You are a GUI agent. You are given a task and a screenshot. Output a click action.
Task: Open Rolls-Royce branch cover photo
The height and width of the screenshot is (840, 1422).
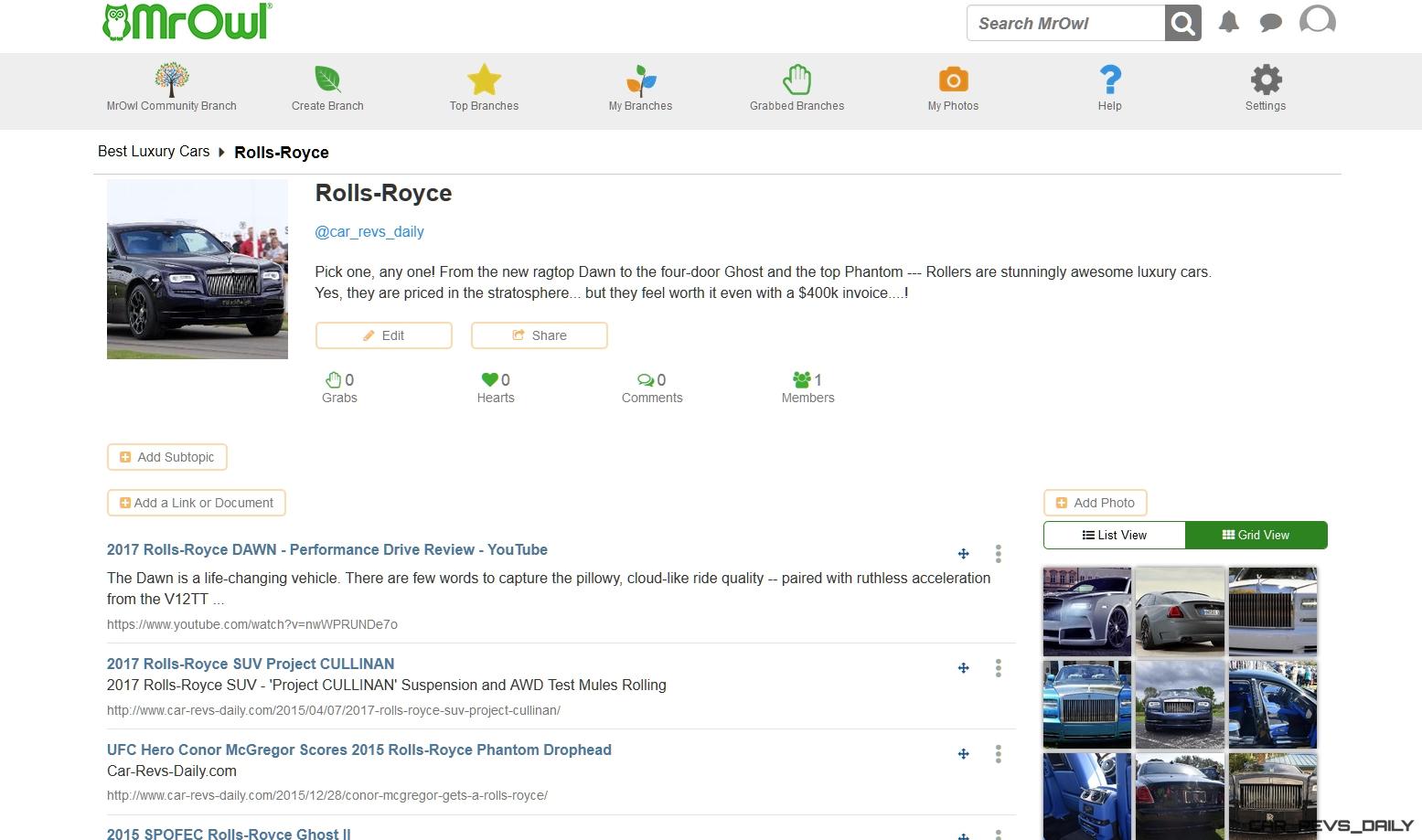(x=198, y=270)
